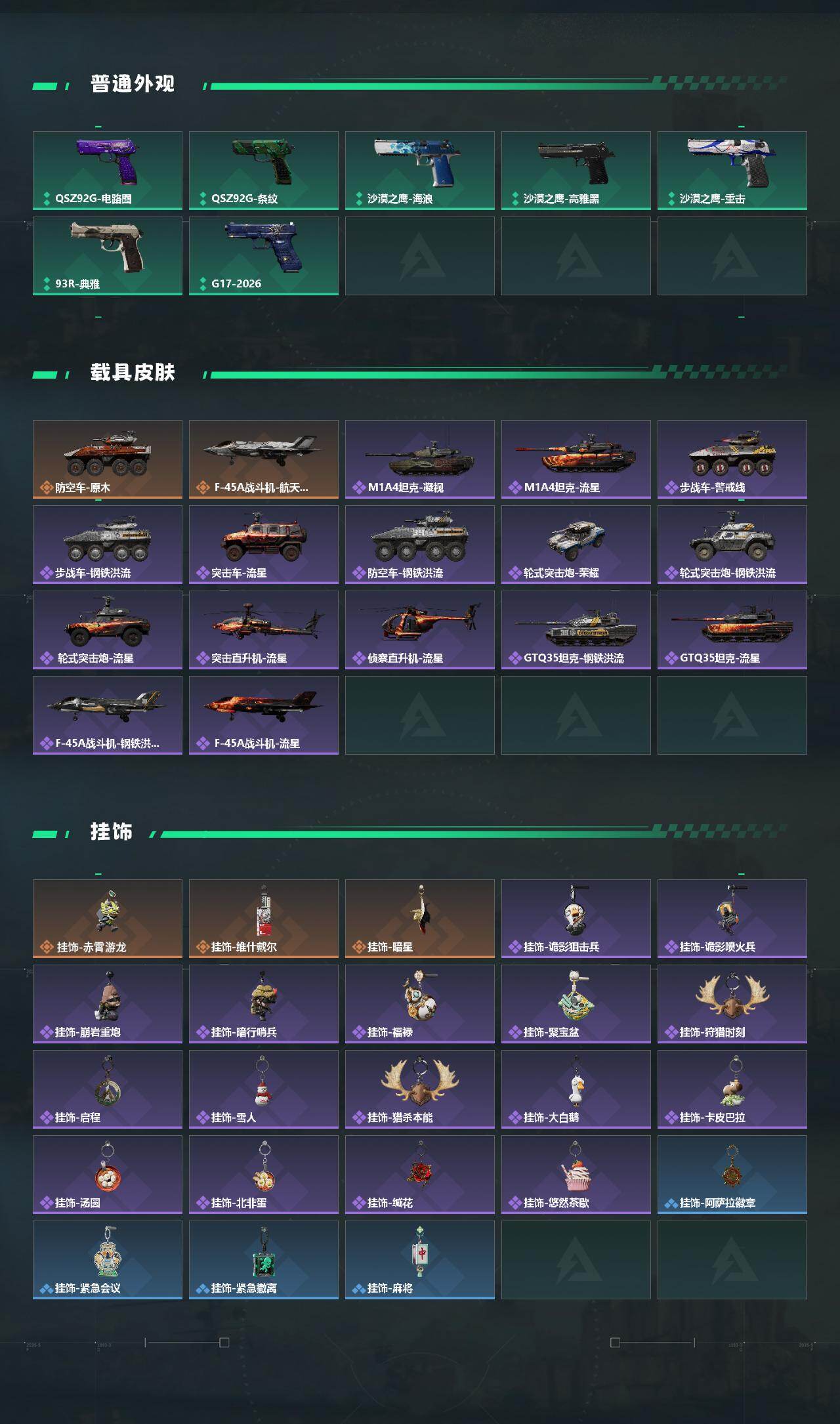Screen dimensions: 840x1424
Task: Pick the 挂饰-麻将 mahjong charm
Action: tap(420, 1260)
